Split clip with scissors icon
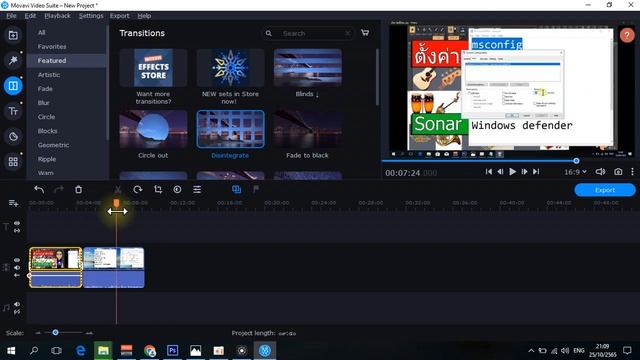The width and height of the screenshot is (640, 360). (118, 189)
